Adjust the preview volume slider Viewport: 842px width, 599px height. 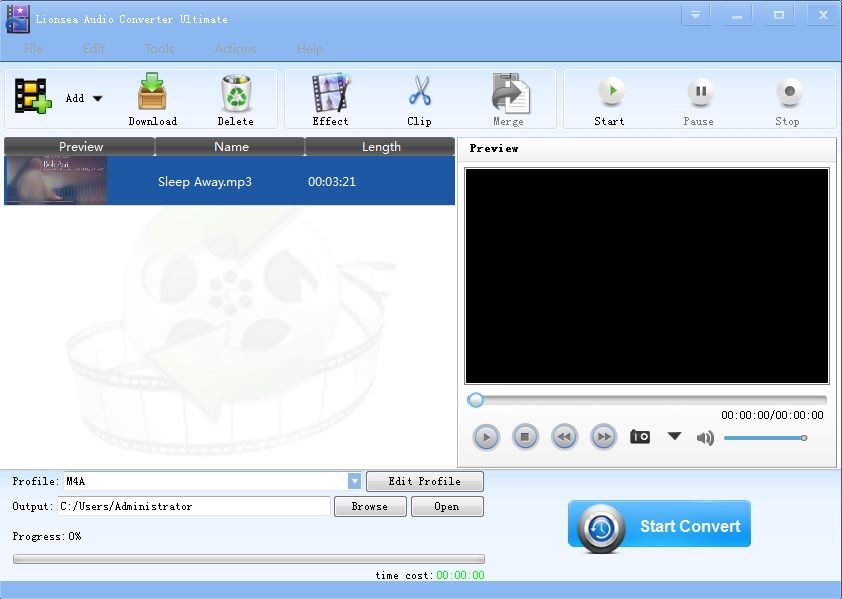coord(765,438)
